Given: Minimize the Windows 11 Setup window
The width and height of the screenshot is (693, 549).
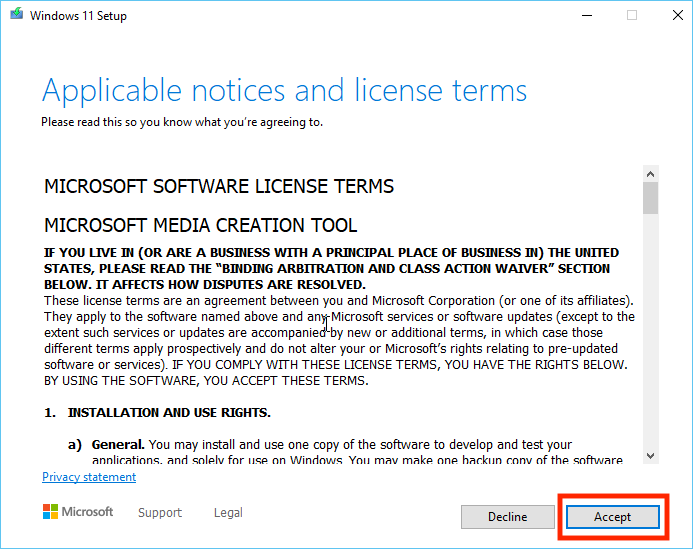Looking at the screenshot, I should click(x=586, y=15).
